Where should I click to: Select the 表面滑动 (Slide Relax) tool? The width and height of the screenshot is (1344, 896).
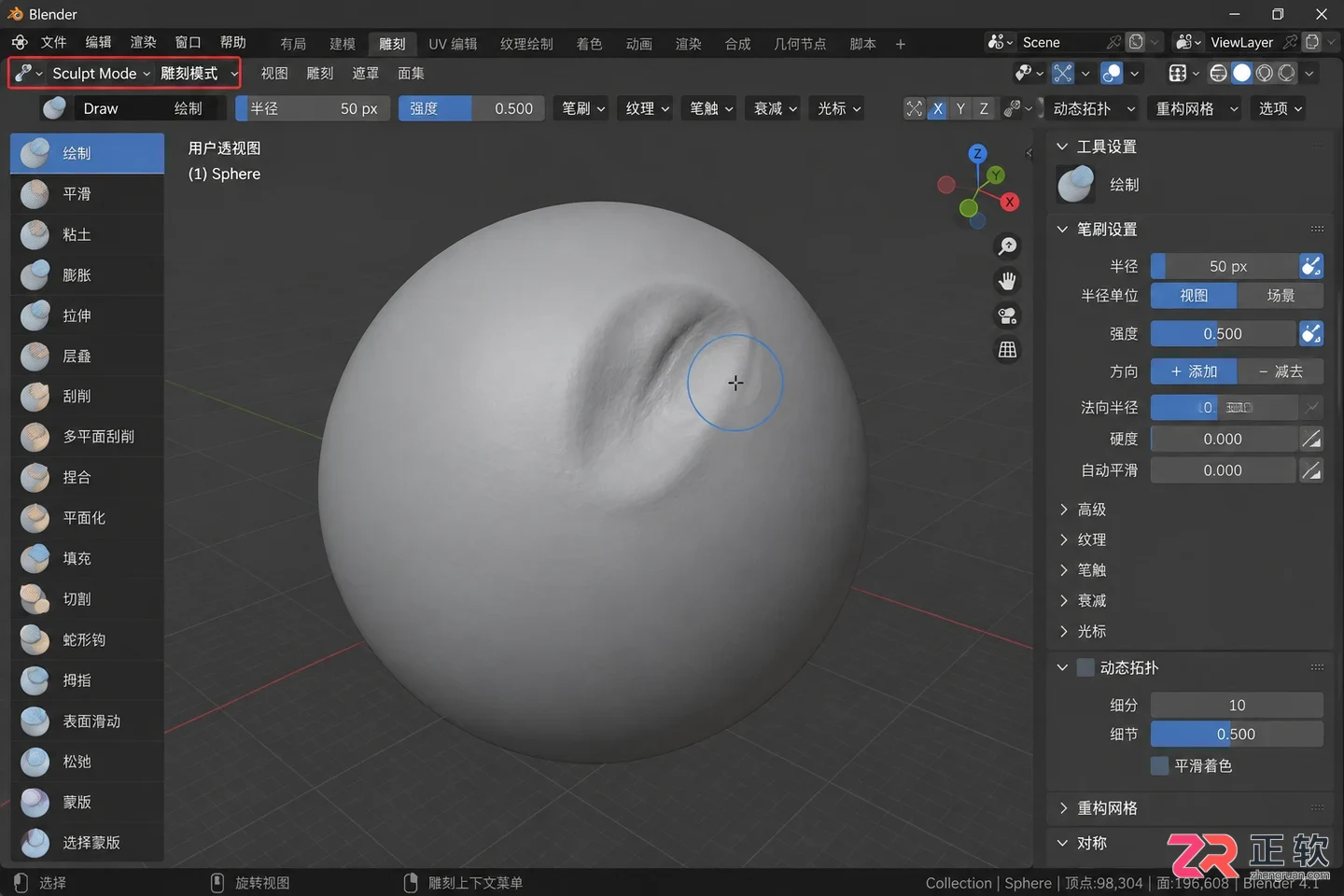pyautogui.click(x=87, y=721)
